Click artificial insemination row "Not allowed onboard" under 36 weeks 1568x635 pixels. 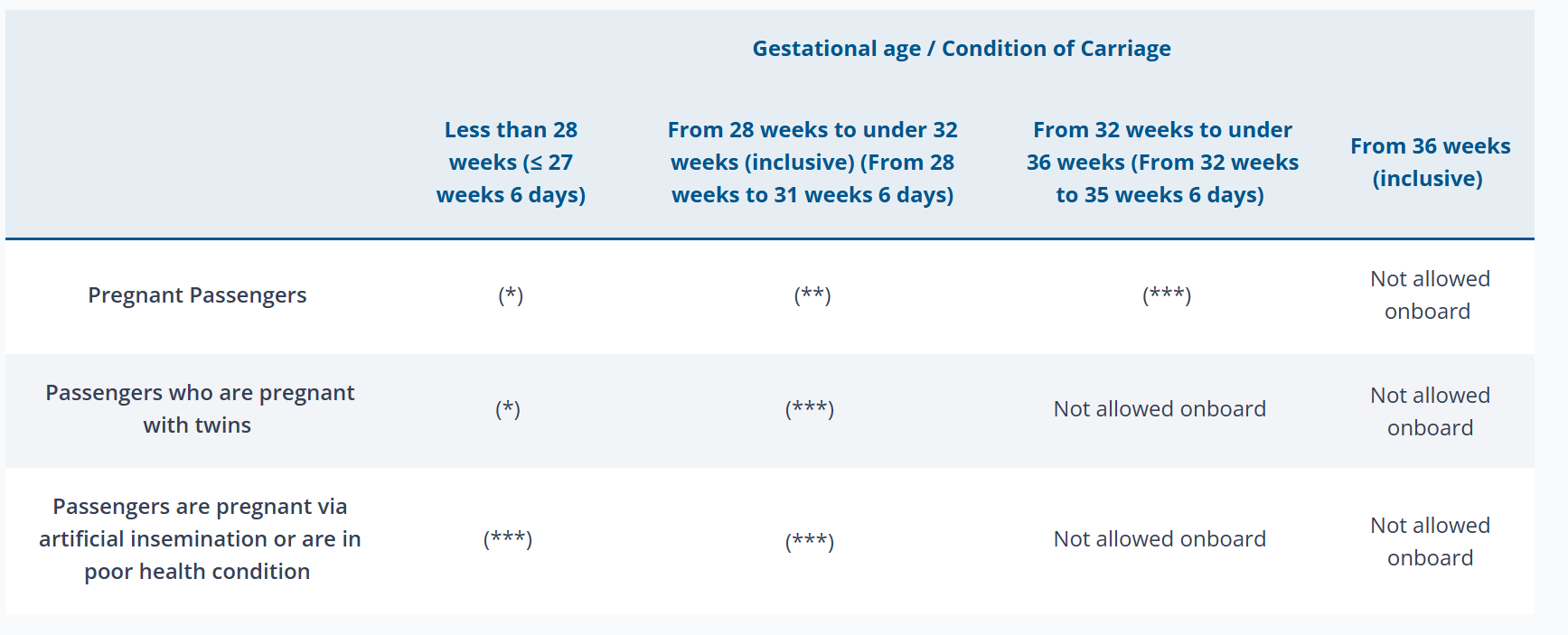(1430, 542)
